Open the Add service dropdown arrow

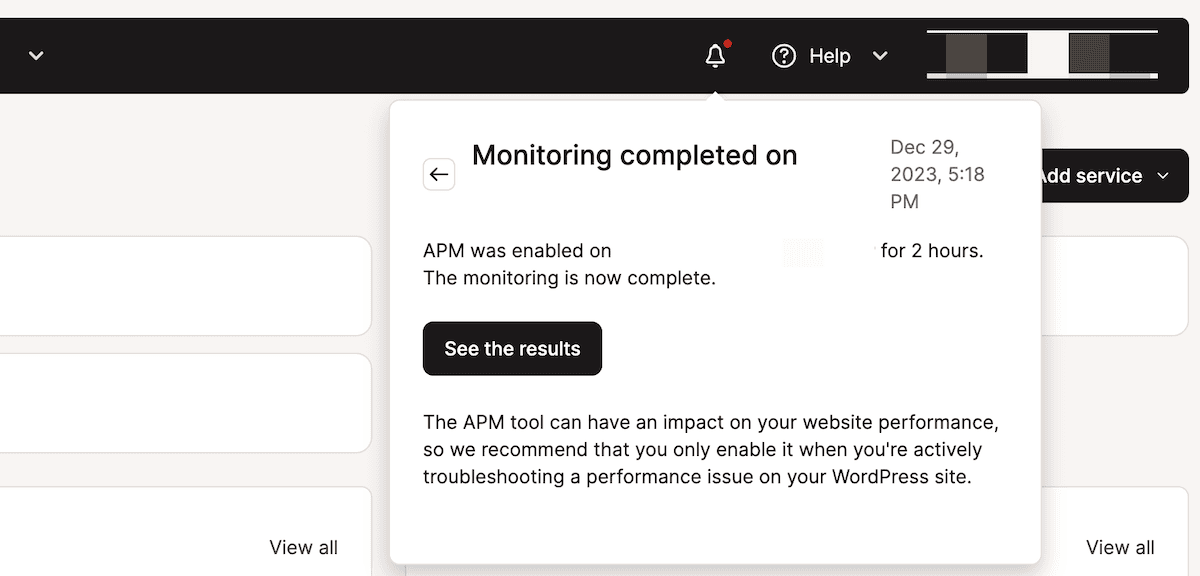1163,176
